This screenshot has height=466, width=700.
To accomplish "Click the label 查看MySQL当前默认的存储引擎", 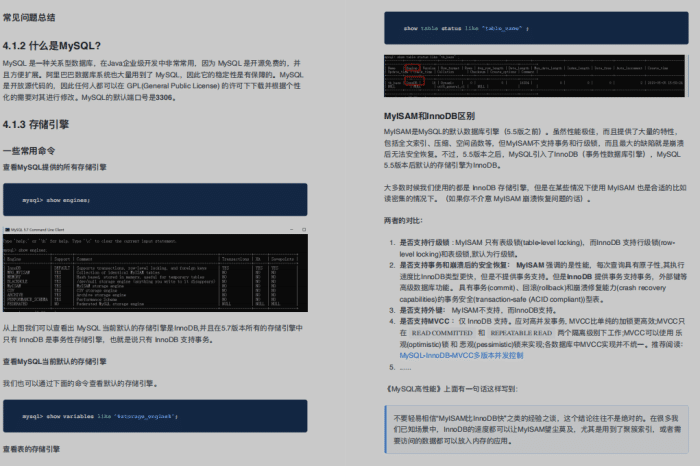I will pyautogui.click(x=54, y=362).
